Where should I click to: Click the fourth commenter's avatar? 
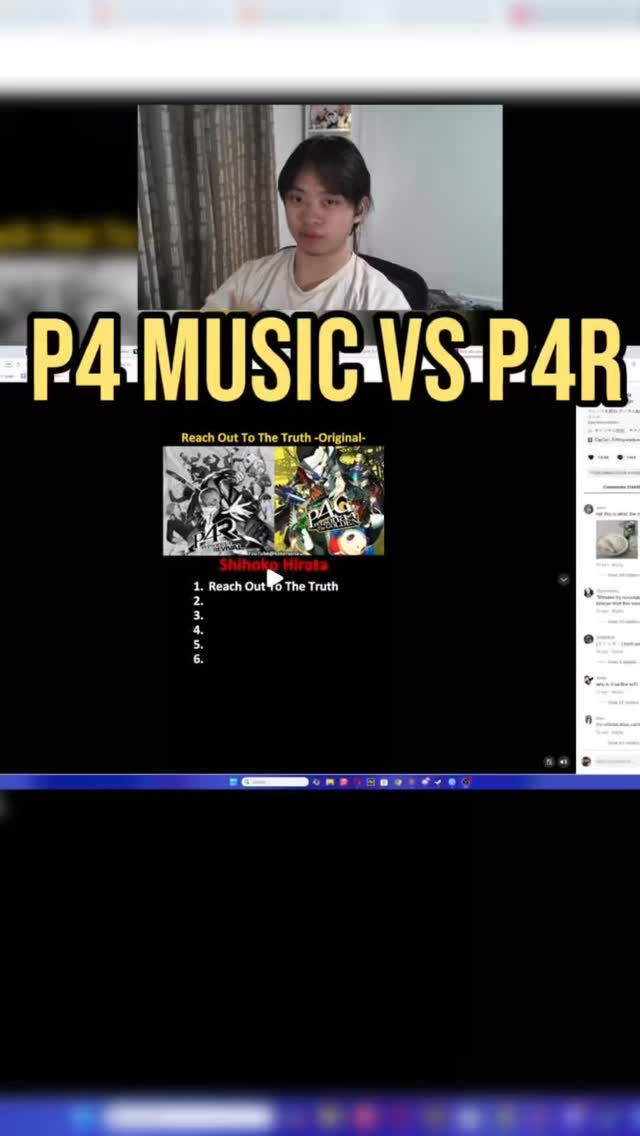coord(589,680)
